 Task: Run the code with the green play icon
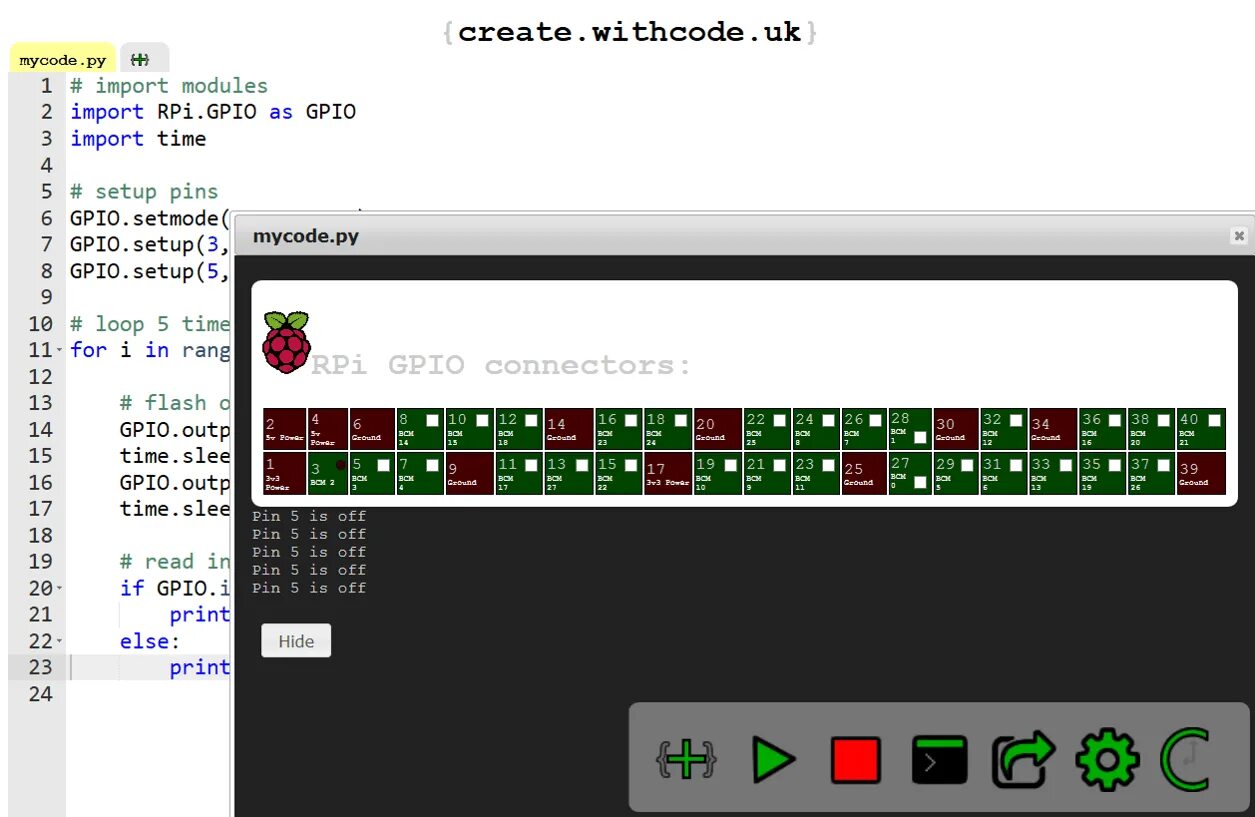pos(775,759)
